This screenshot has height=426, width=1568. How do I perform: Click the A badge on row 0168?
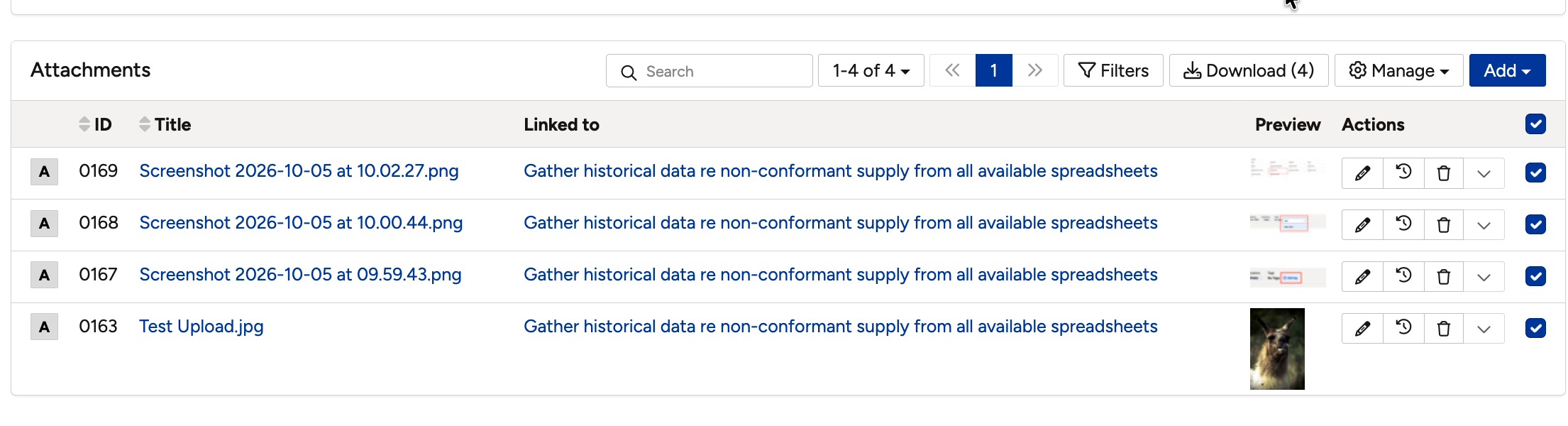(x=44, y=224)
